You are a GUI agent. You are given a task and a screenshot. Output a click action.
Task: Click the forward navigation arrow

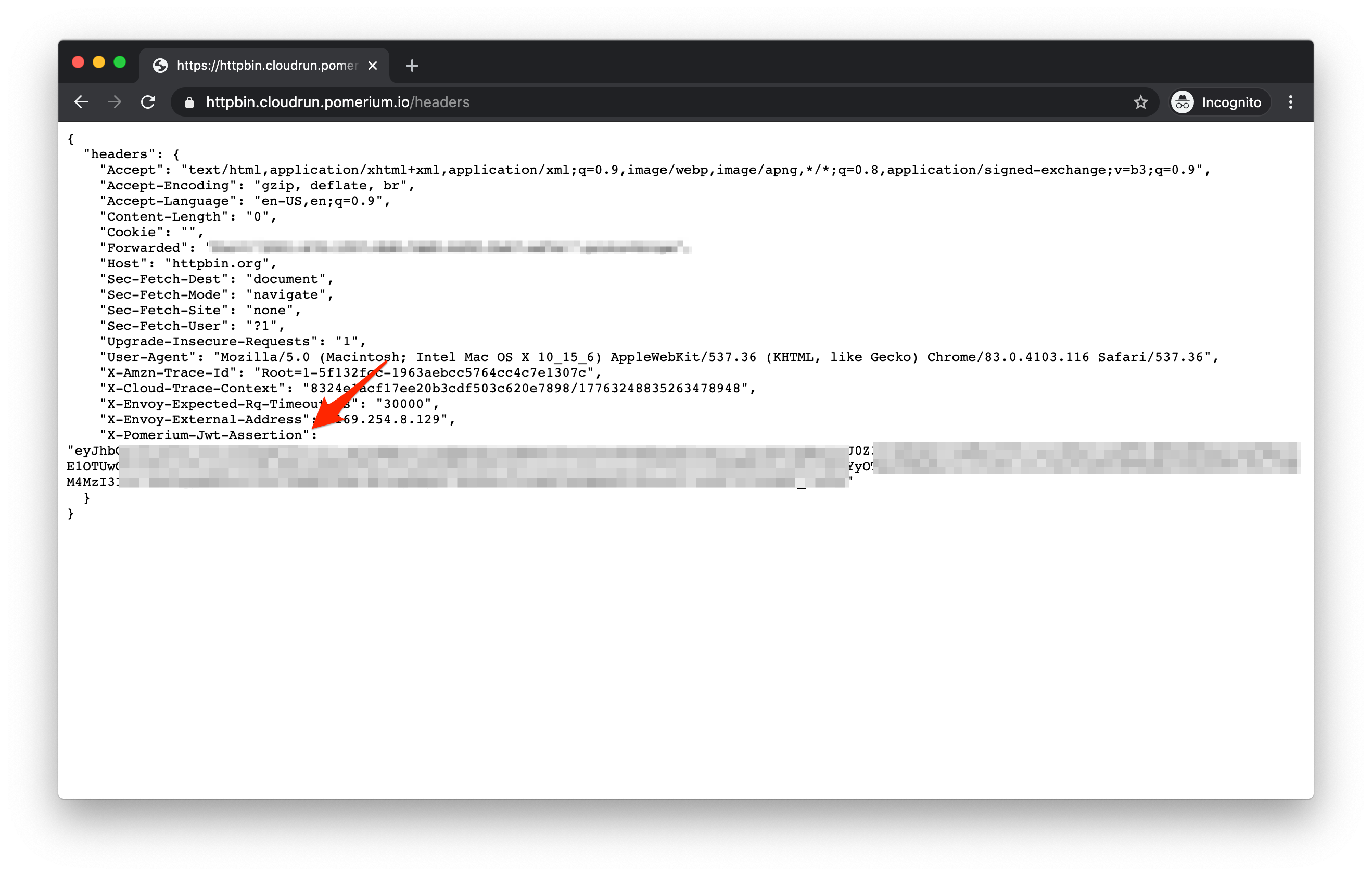pyautogui.click(x=115, y=102)
